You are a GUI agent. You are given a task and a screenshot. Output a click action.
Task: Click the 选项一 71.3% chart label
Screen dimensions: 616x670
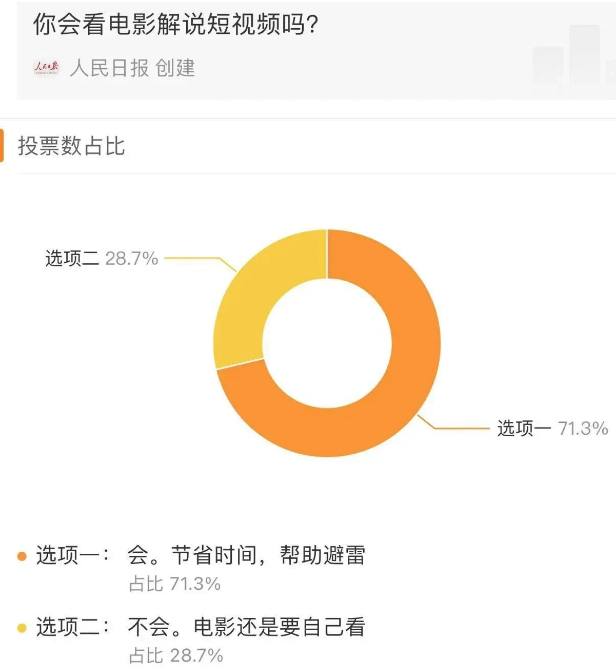(552, 428)
